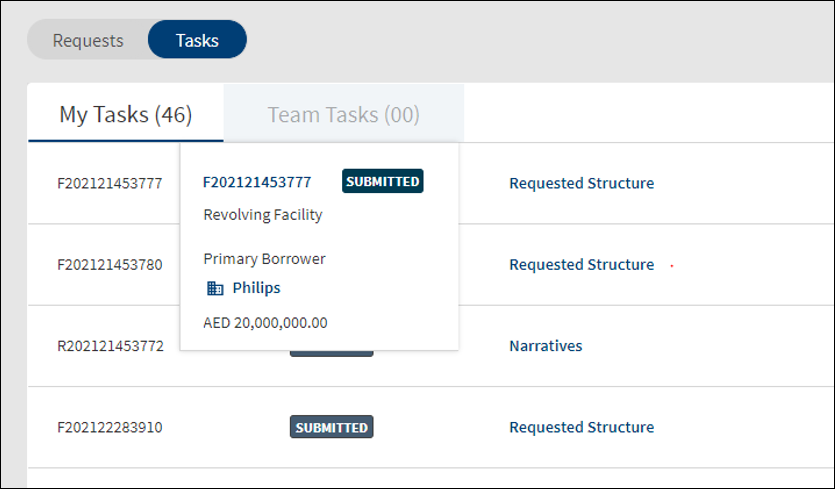Image resolution: width=835 pixels, height=489 pixels.
Task: Select task ID R202121453772 in the list
Action: pyautogui.click(x=110, y=346)
